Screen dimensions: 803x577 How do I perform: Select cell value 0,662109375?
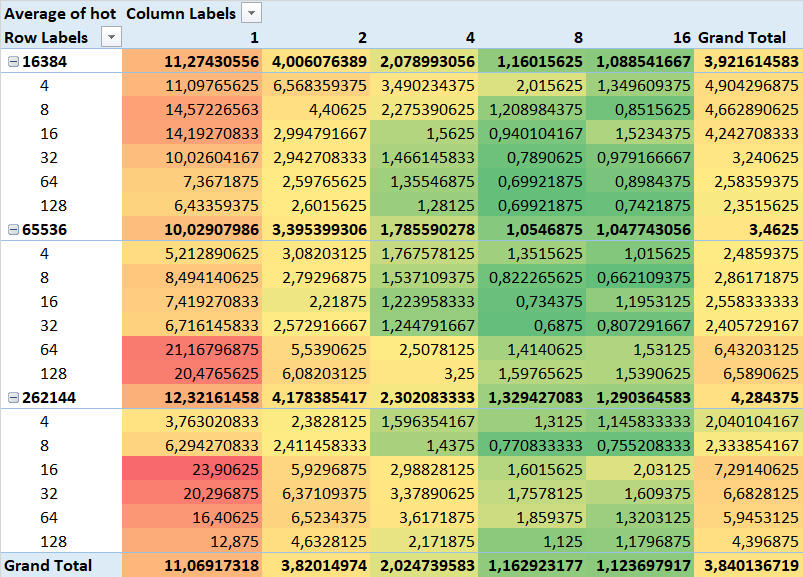pyautogui.click(x=644, y=277)
